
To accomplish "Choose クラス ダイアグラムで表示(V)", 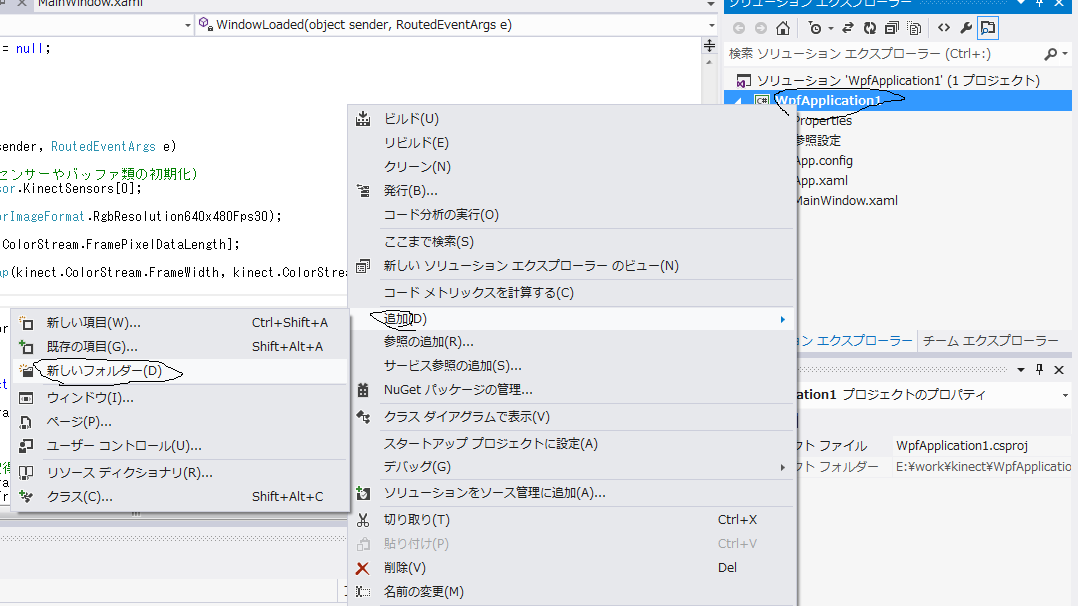I will coord(572,417).
